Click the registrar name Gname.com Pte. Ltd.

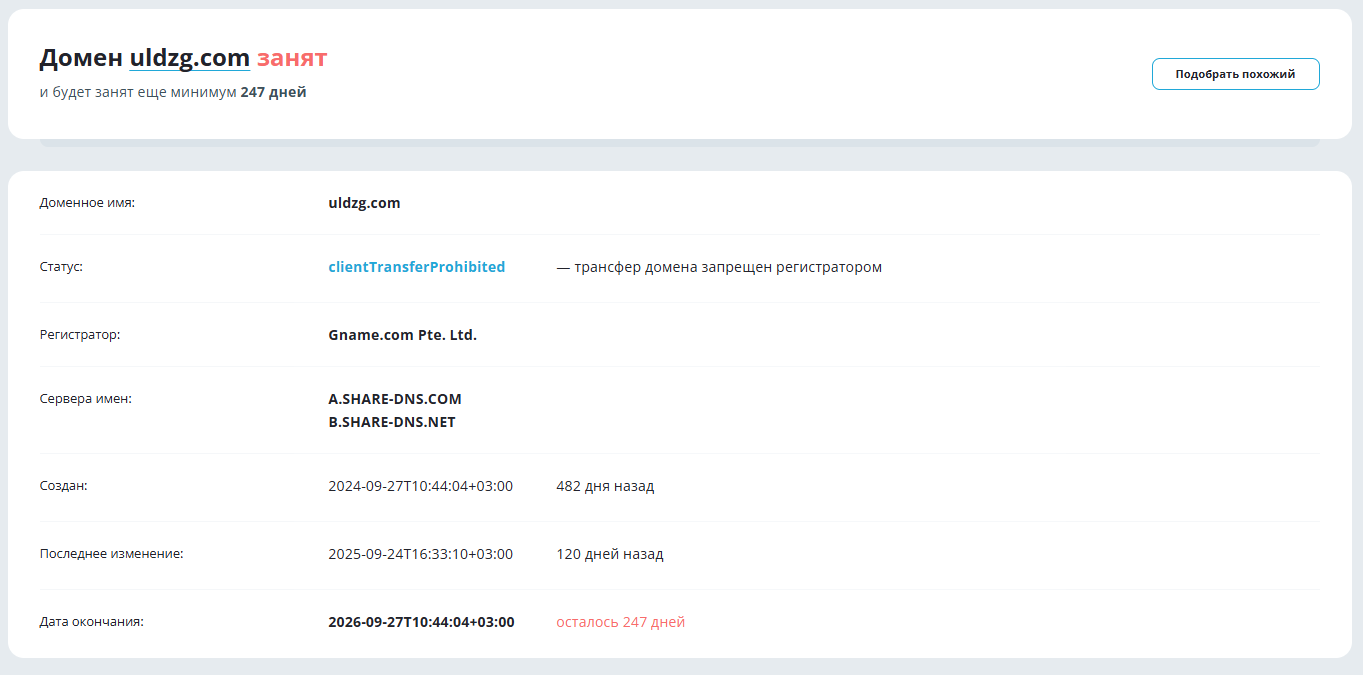(402, 335)
